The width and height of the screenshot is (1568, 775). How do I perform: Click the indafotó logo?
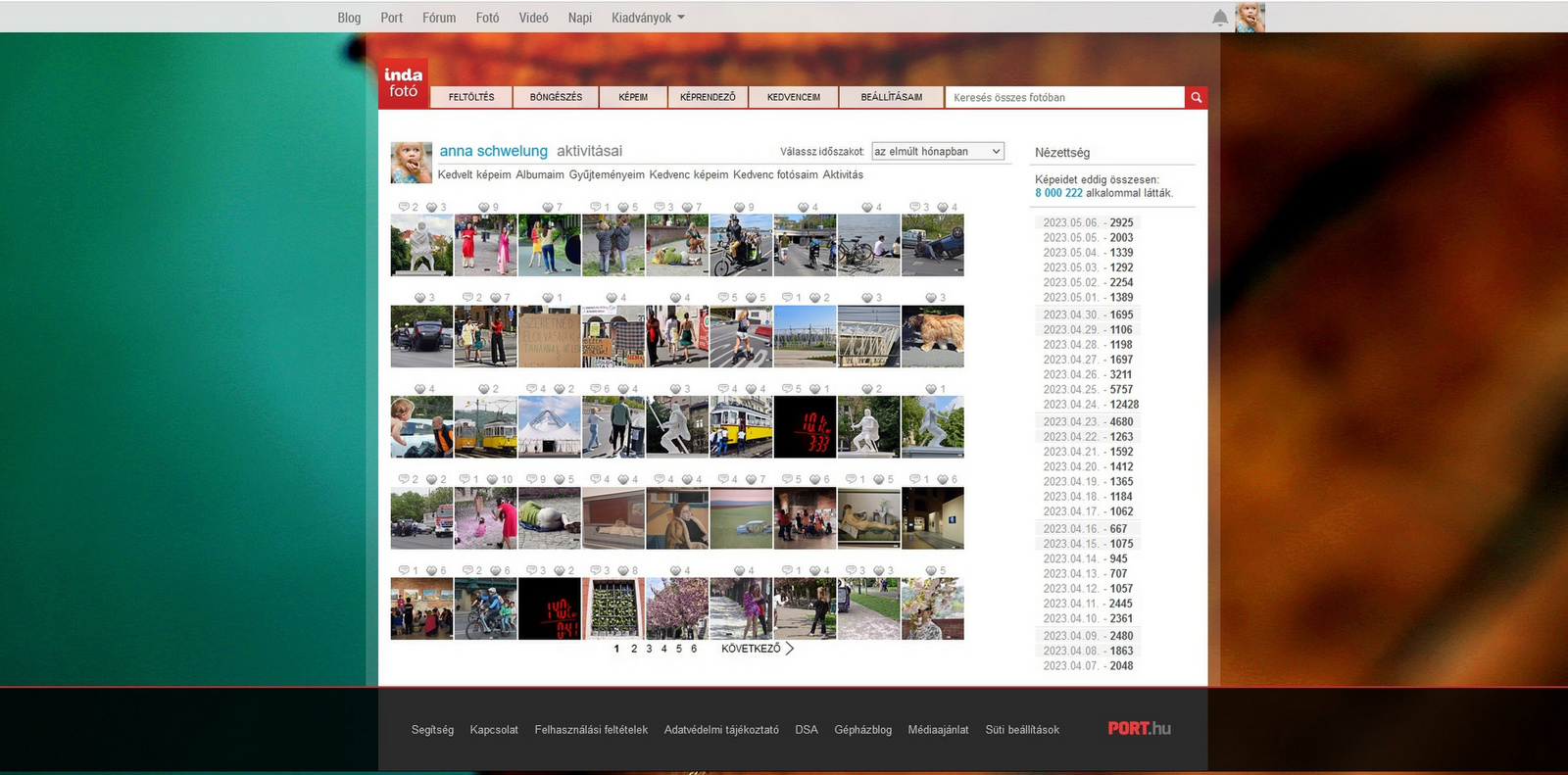(x=403, y=83)
